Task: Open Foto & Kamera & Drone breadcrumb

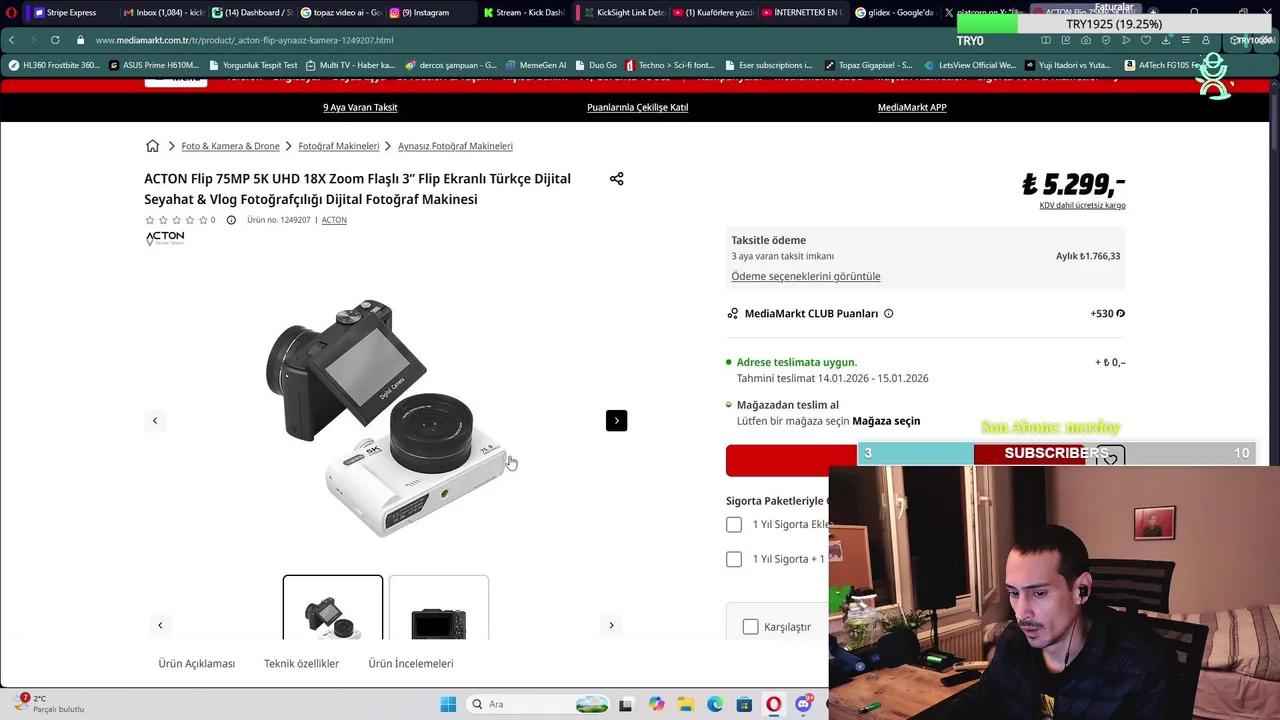Action: (x=230, y=146)
